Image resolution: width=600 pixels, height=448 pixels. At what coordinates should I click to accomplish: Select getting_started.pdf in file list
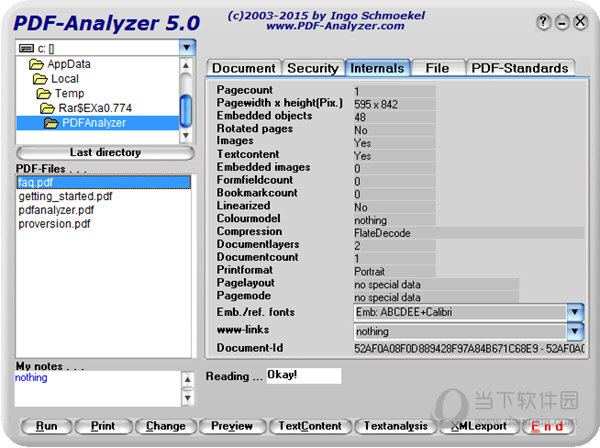[x=65, y=196]
